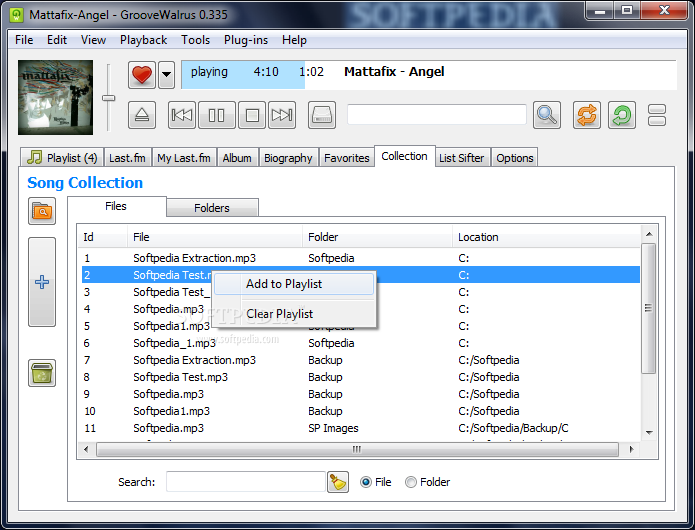Open the dropdown arrow beside the heart
The height and width of the screenshot is (530, 695).
[167, 74]
